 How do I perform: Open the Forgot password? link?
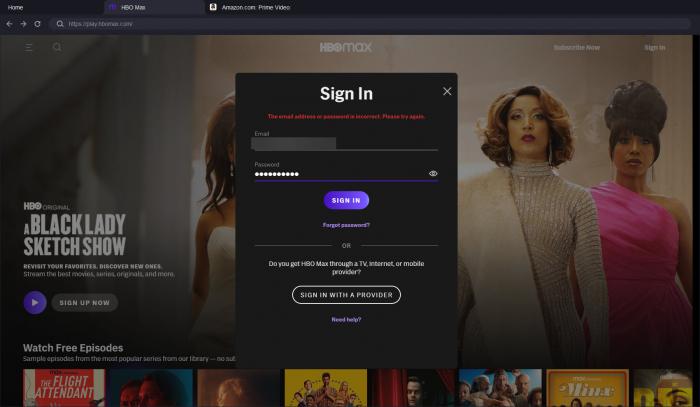(x=346, y=225)
